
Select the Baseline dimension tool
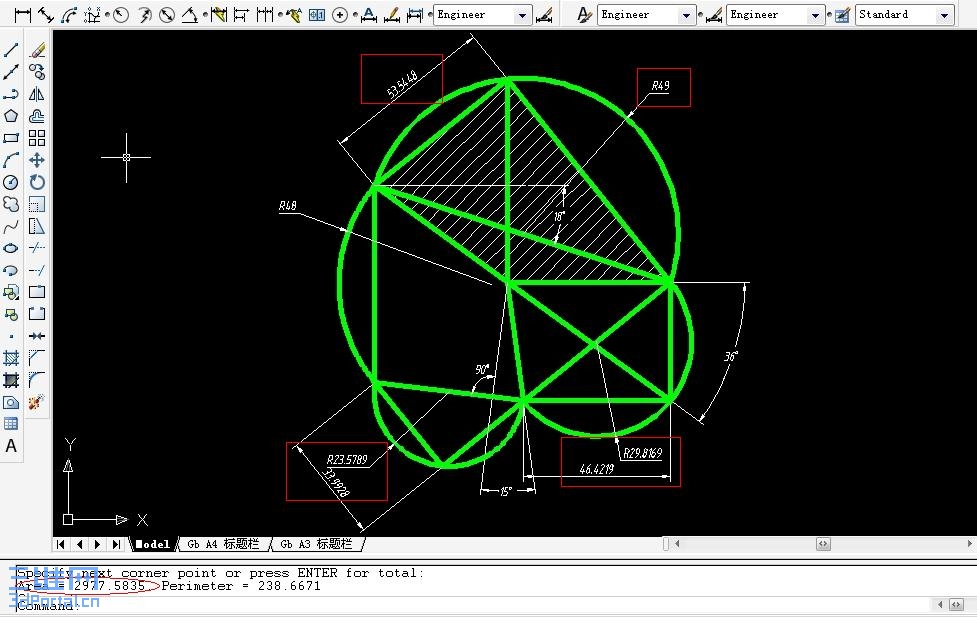click(241, 15)
